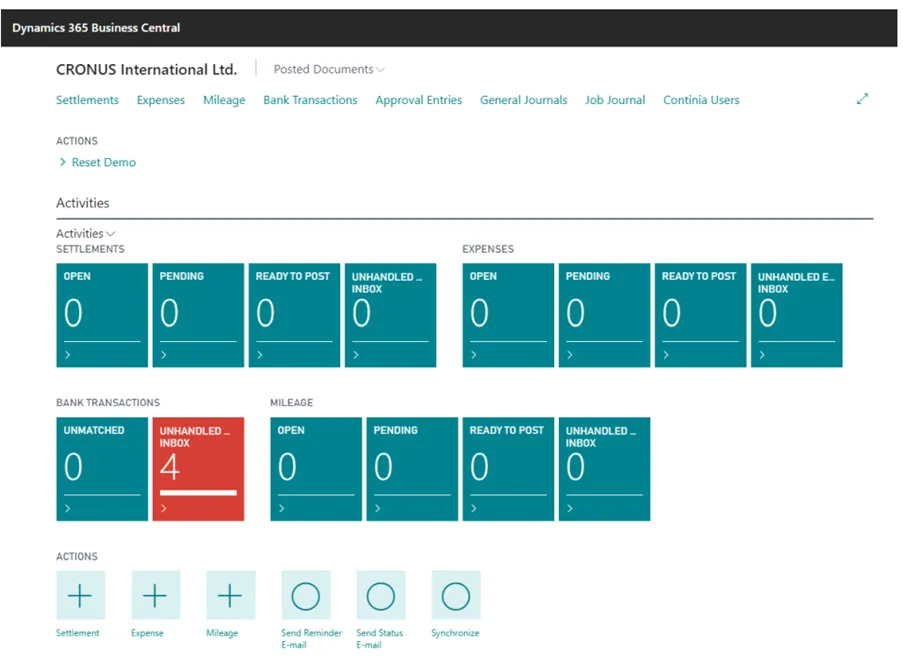The width and height of the screenshot is (903, 658).
Task: Click the Synchronize circle icon
Action: point(456,595)
